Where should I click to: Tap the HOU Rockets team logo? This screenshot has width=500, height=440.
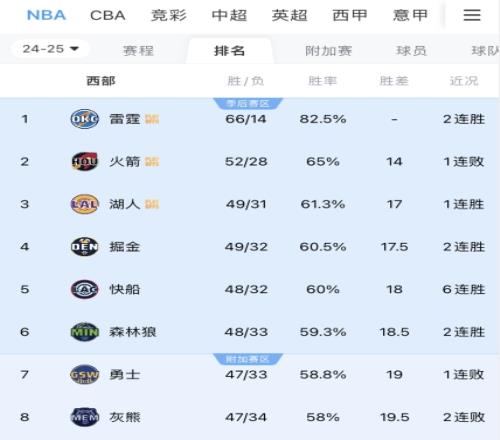point(85,162)
